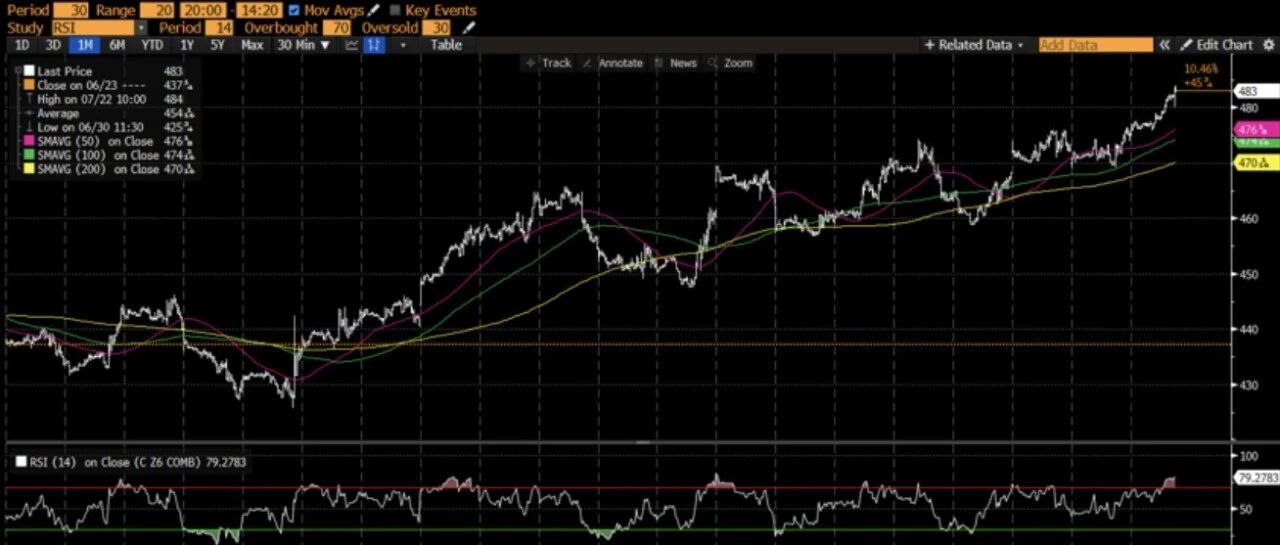Click the High on 07/22 10:00 legend text
This screenshot has height=545, width=1280.
point(92,99)
